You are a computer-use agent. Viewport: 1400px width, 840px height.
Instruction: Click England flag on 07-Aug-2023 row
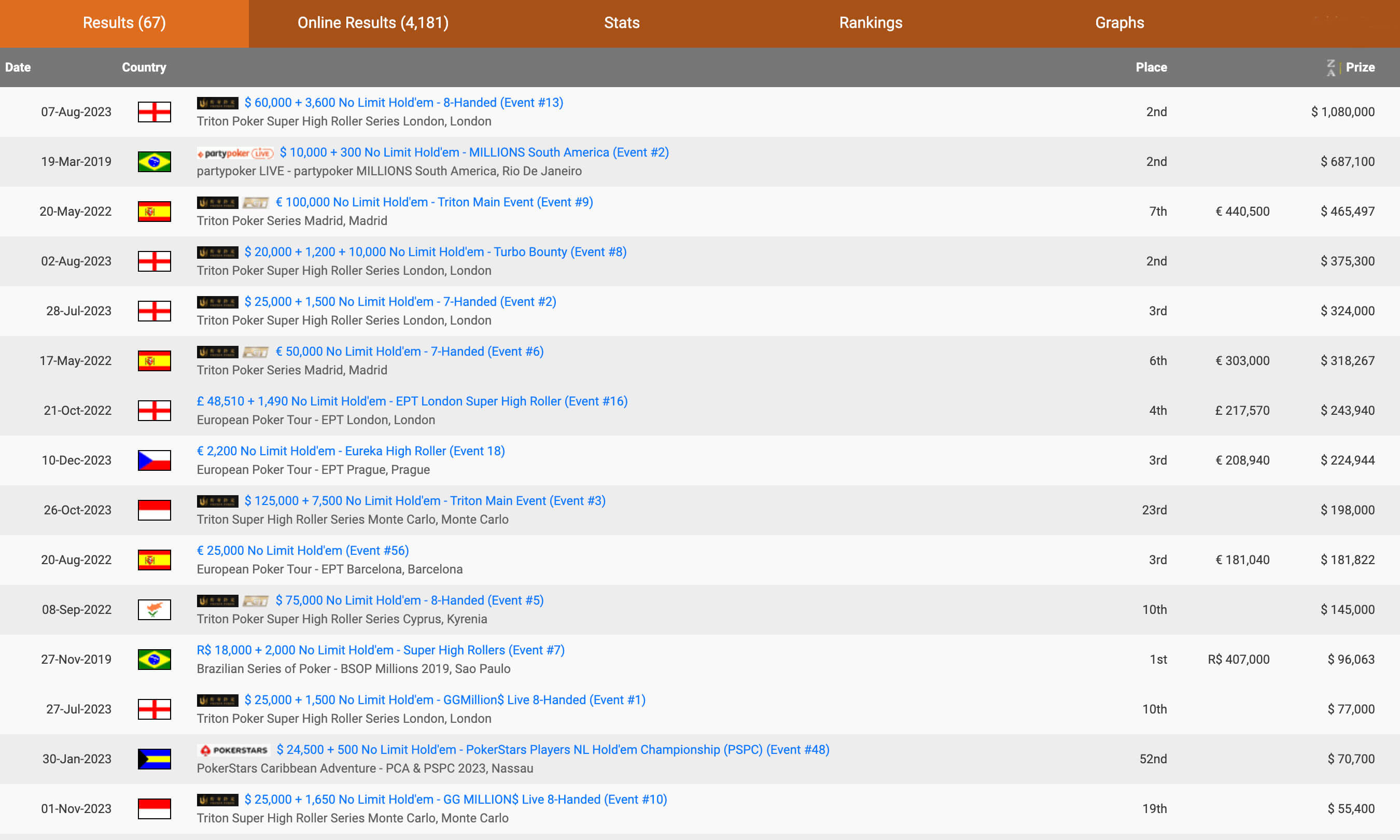pyautogui.click(x=154, y=112)
